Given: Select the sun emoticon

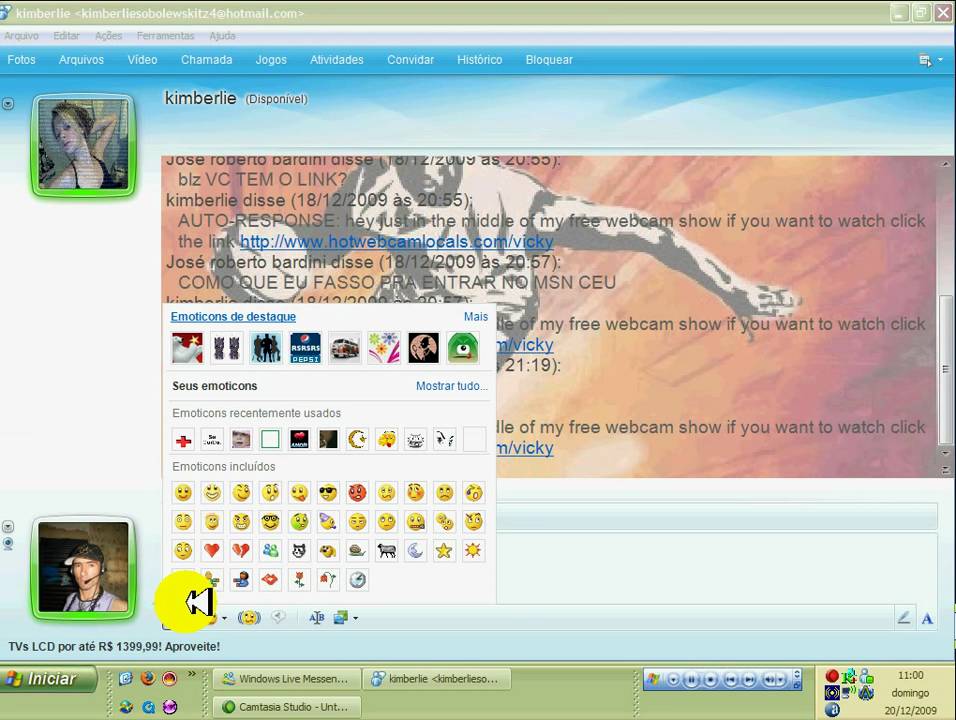Looking at the screenshot, I should click(x=474, y=551).
